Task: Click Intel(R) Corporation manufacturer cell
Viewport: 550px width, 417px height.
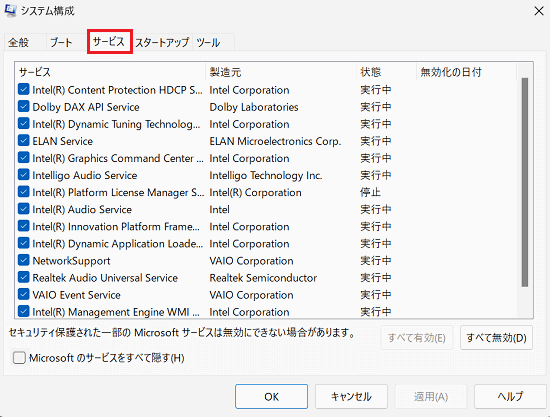Action: tap(255, 193)
